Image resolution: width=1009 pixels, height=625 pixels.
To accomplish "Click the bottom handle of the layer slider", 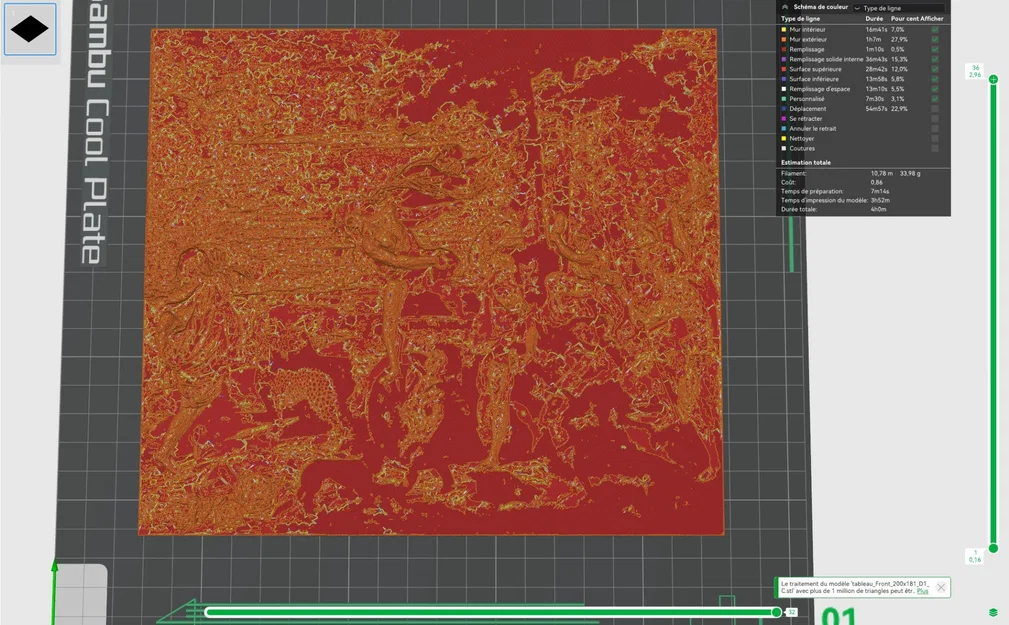I will point(994,548).
